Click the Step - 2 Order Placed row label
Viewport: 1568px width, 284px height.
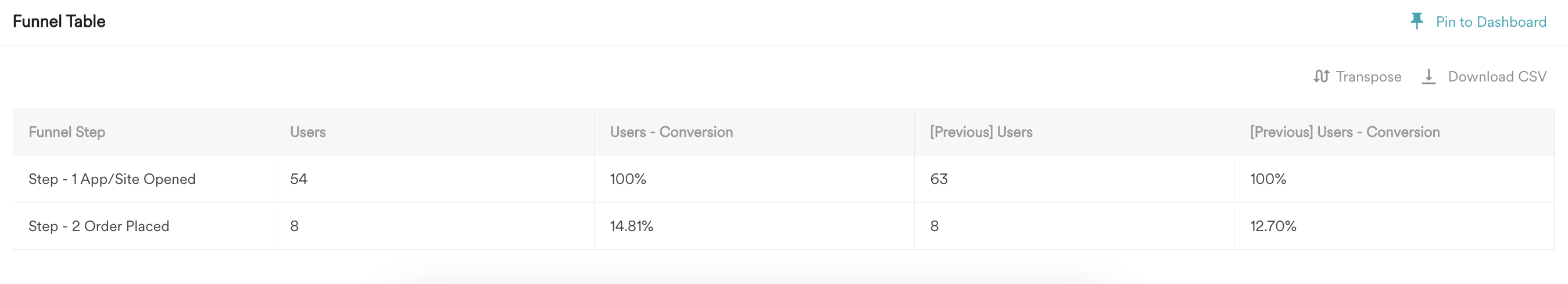(x=99, y=226)
